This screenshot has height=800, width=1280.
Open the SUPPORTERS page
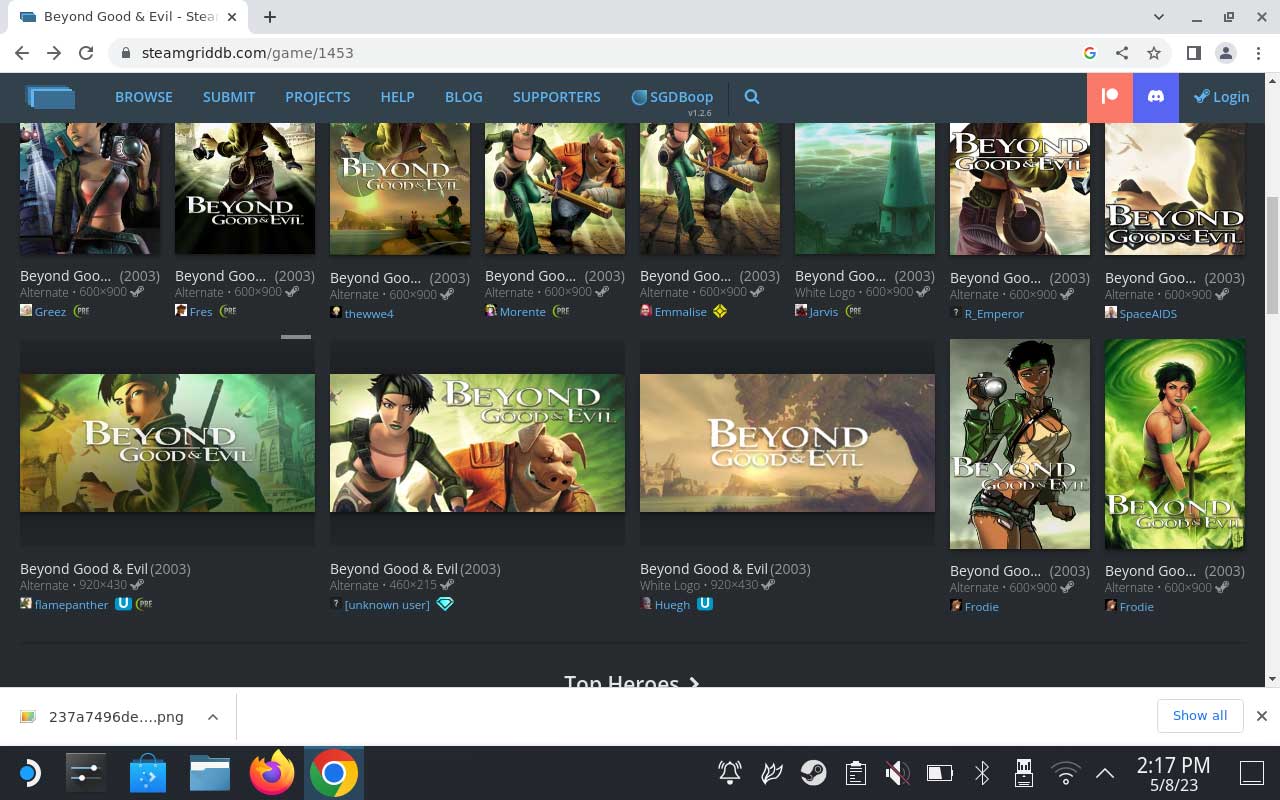pyautogui.click(x=557, y=97)
